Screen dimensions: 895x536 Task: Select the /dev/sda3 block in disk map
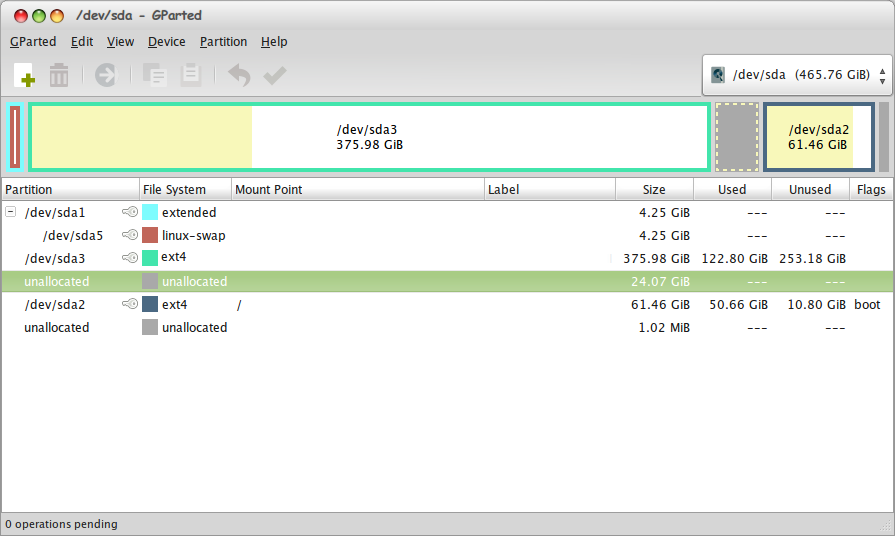(x=369, y=137)
